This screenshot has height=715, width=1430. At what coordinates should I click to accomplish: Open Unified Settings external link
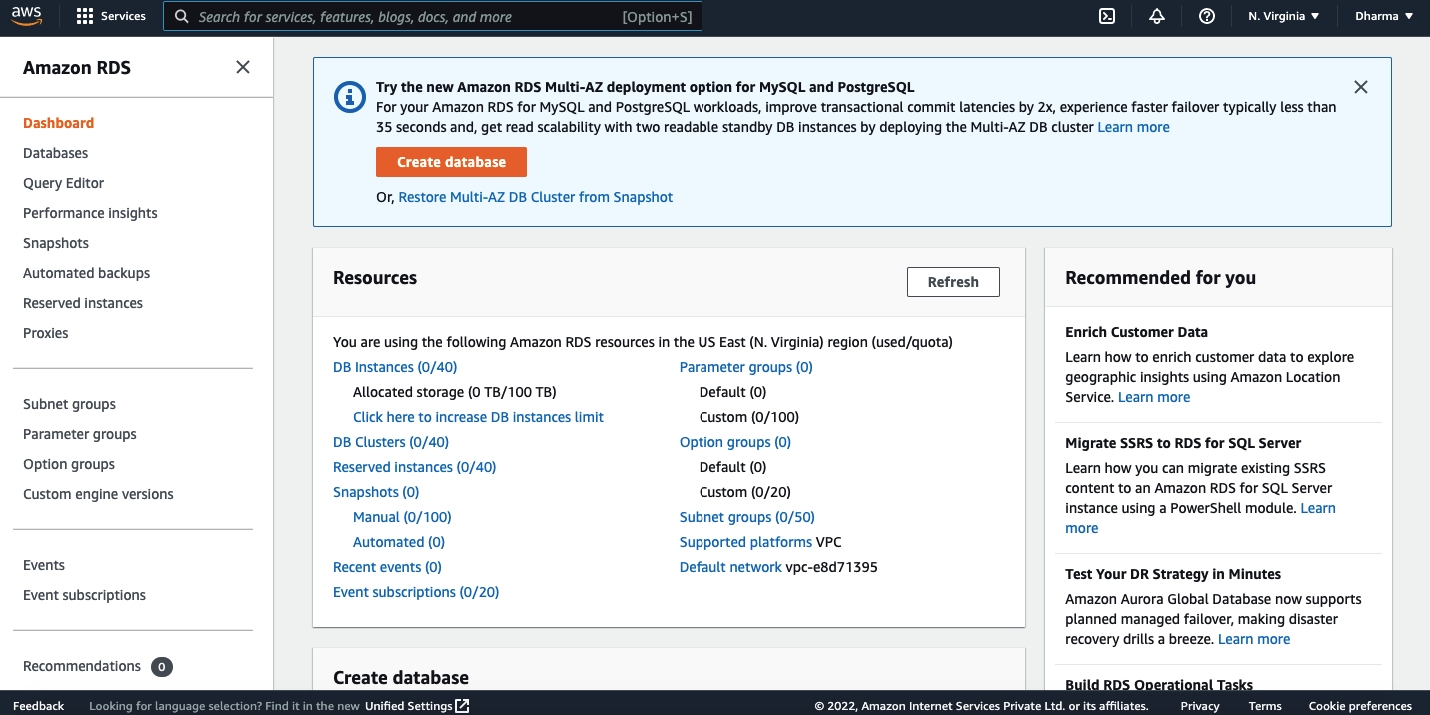417,706
